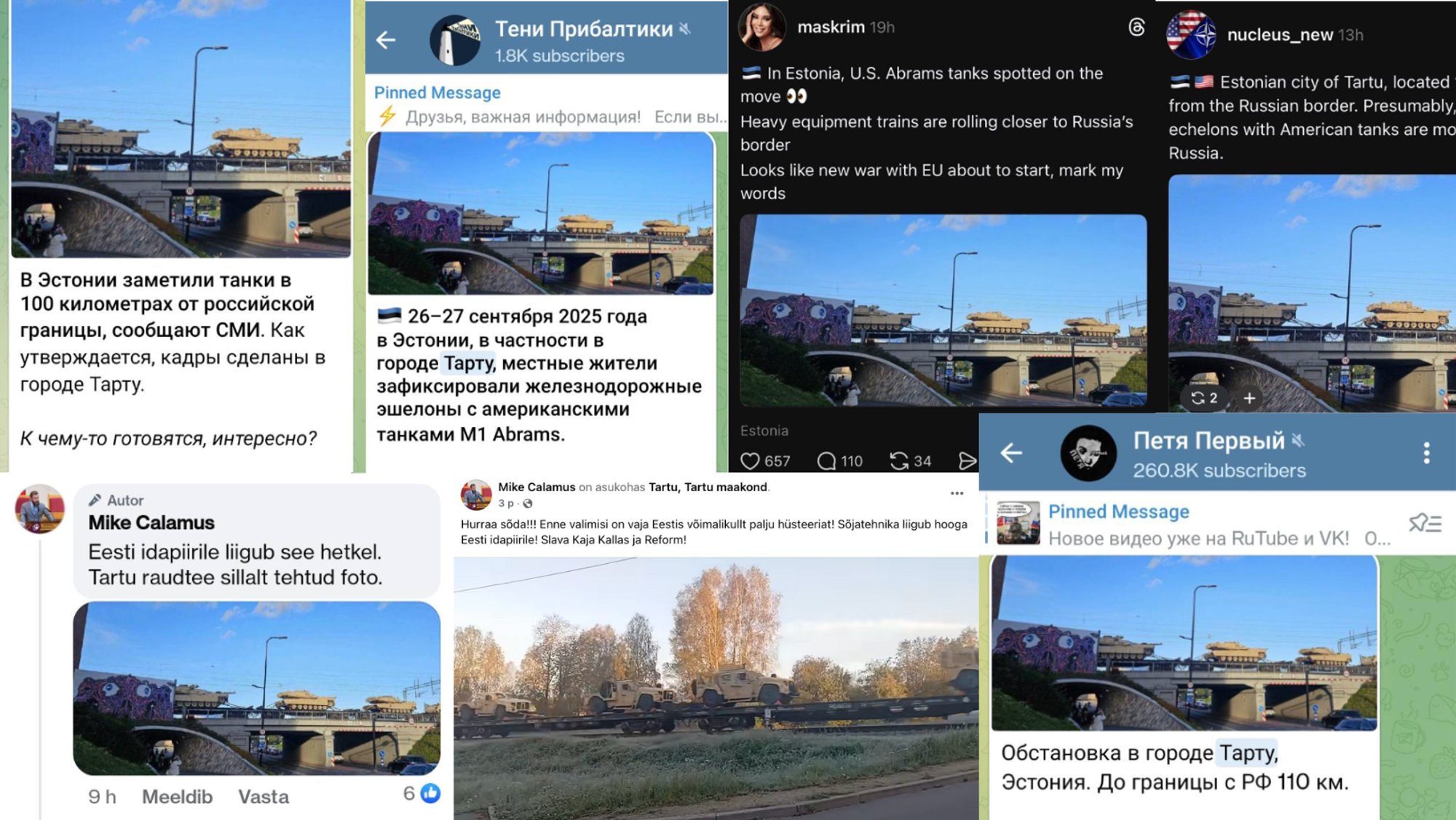Click Meeldib to like the comment
The width and height of the screenshot is (1456, 820).
[177, 797]
